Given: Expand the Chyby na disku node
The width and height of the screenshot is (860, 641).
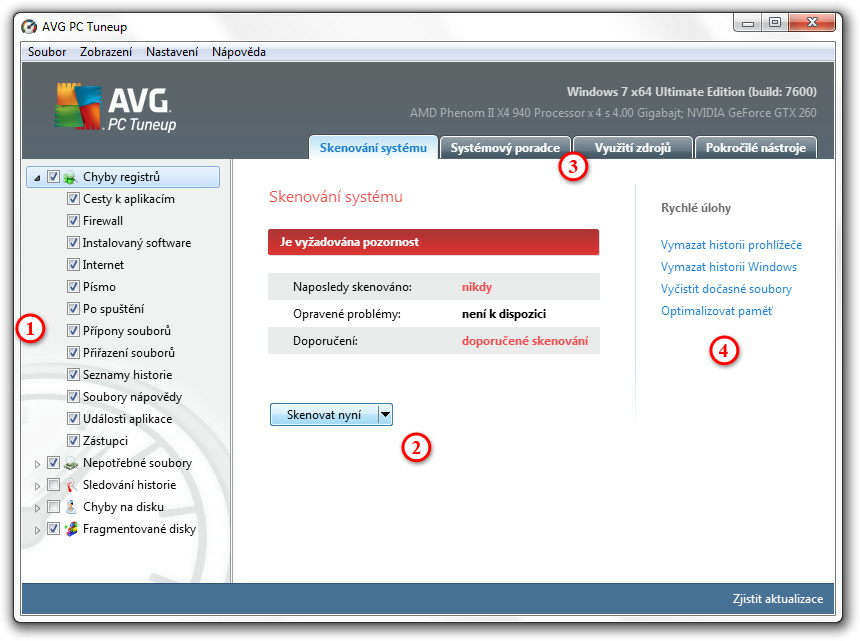Looking at the screenshot, I should point(37,508).
